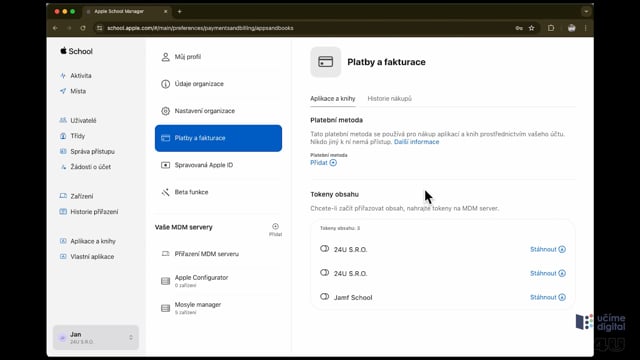Open the Další informace link
This screenshot has height=360, width=640.
pos(416,142)
